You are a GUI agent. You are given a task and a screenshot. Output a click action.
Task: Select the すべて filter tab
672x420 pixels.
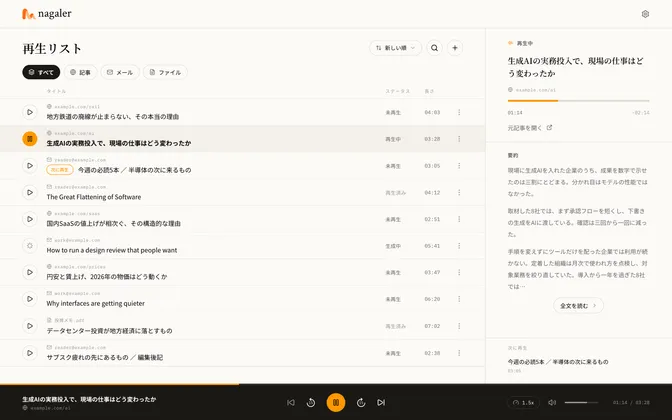(x=41, y=72)
